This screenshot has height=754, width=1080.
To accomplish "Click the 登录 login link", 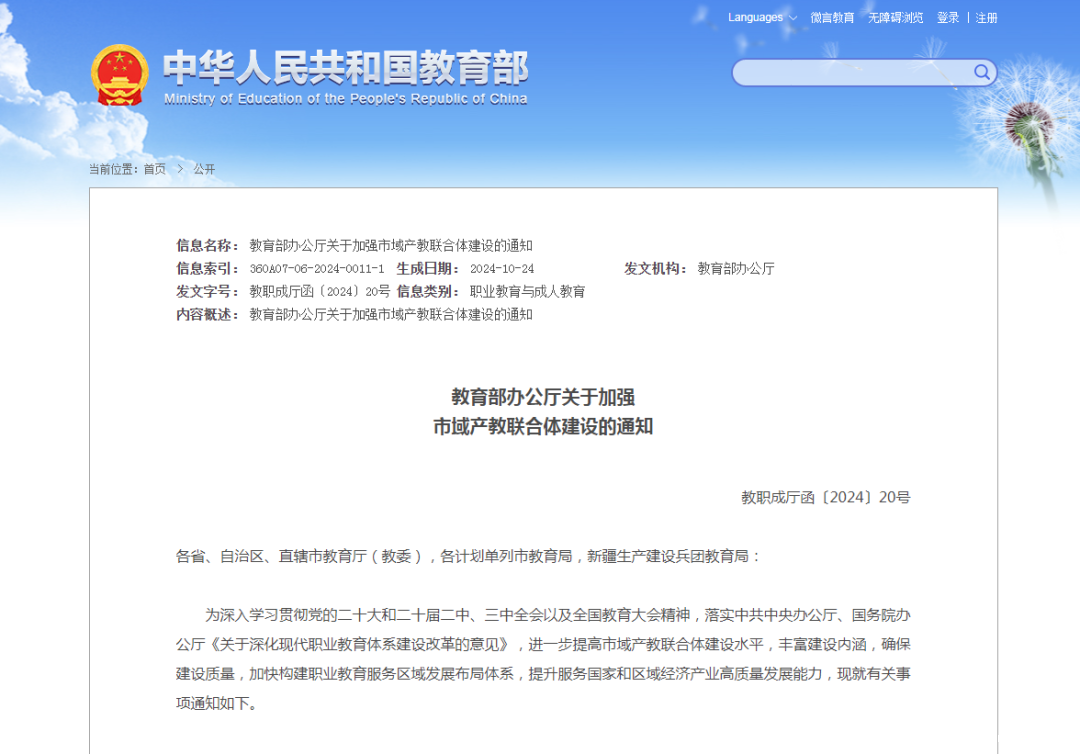I will pos(947,18).
